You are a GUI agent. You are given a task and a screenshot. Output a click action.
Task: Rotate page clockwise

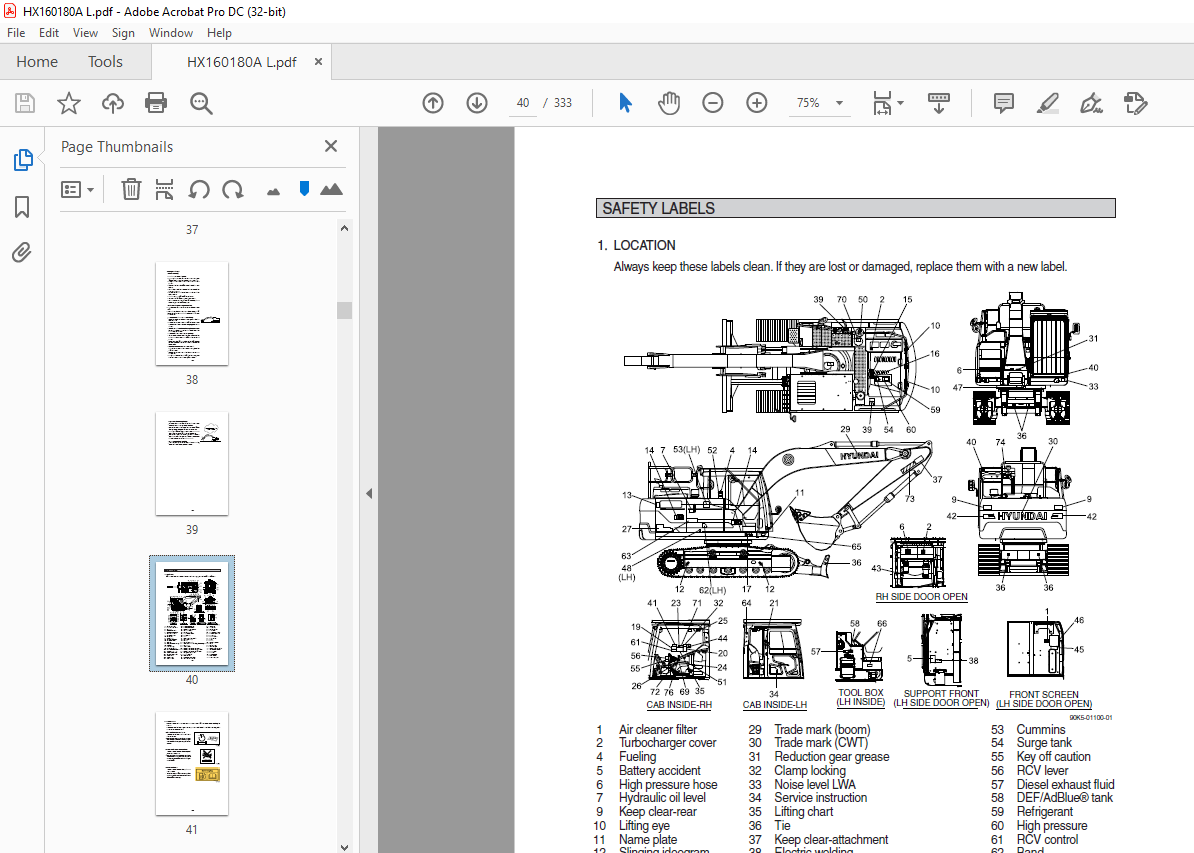point(232,189)
